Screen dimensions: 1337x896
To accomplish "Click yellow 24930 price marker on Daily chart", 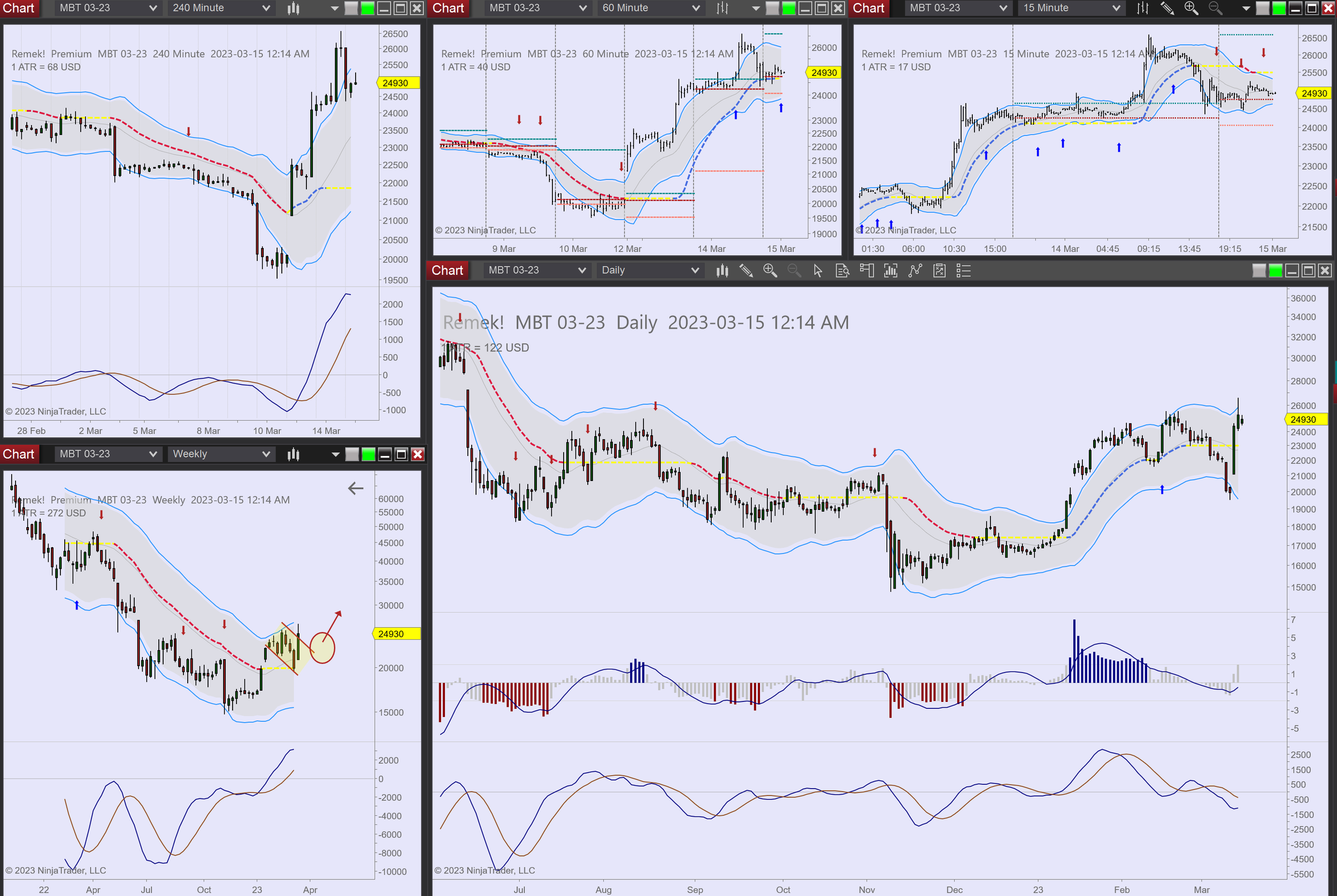I will click(1305, 420).
